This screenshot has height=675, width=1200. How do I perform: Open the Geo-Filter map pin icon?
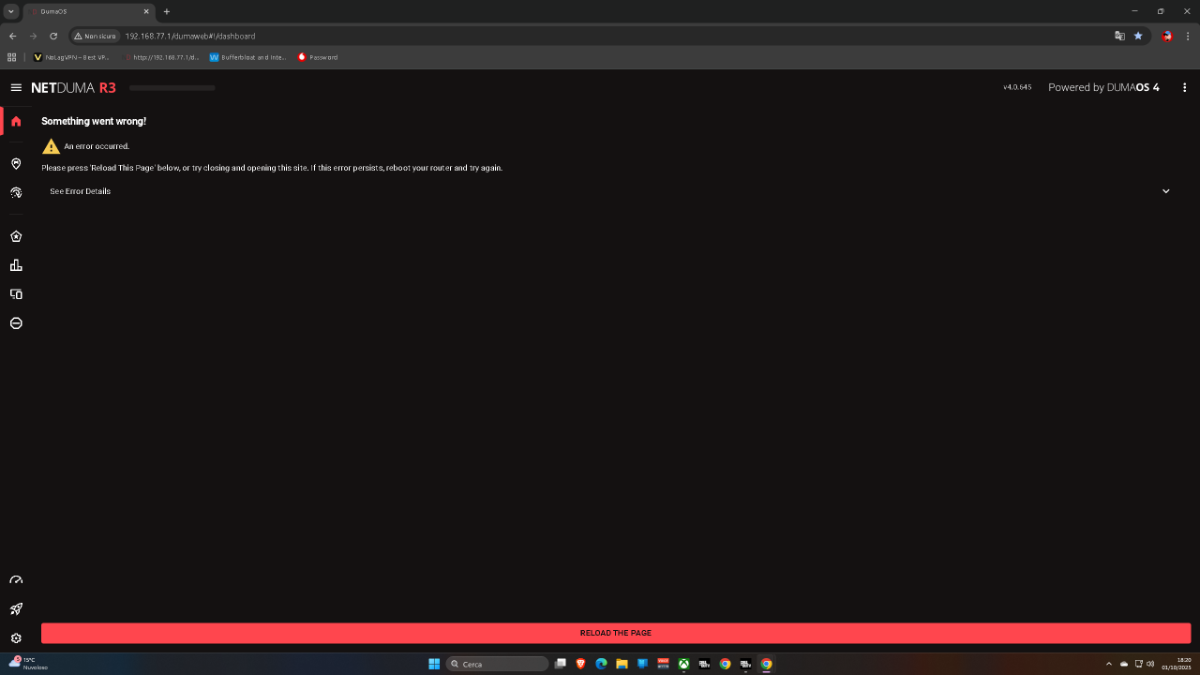pos(16,163)
